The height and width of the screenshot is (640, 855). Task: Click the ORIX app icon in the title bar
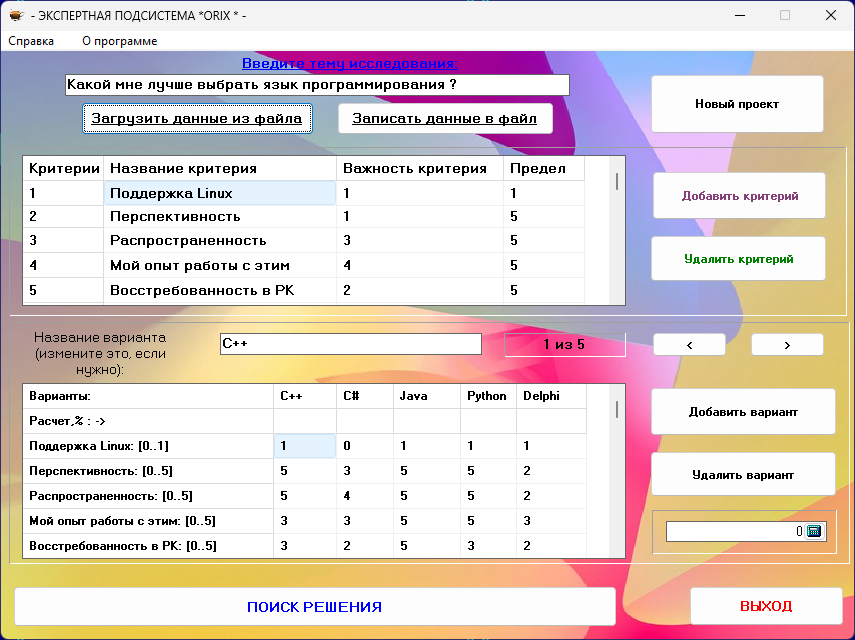click(x=16, y=15)
